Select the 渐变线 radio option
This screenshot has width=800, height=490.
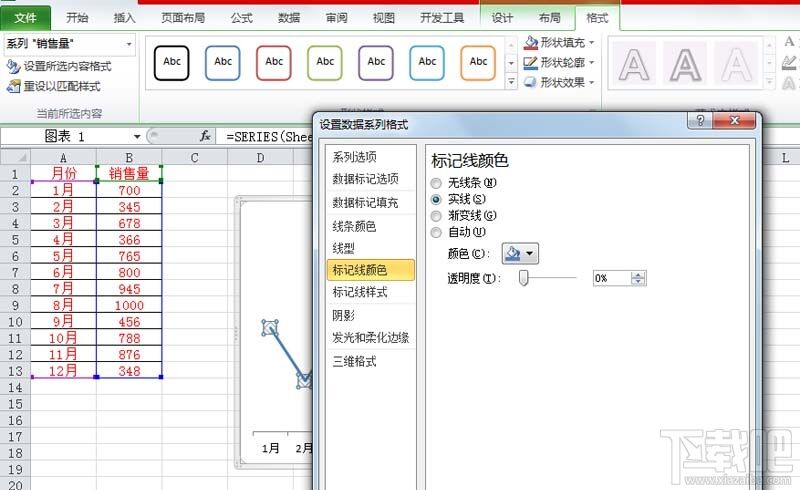pos(436,216)
